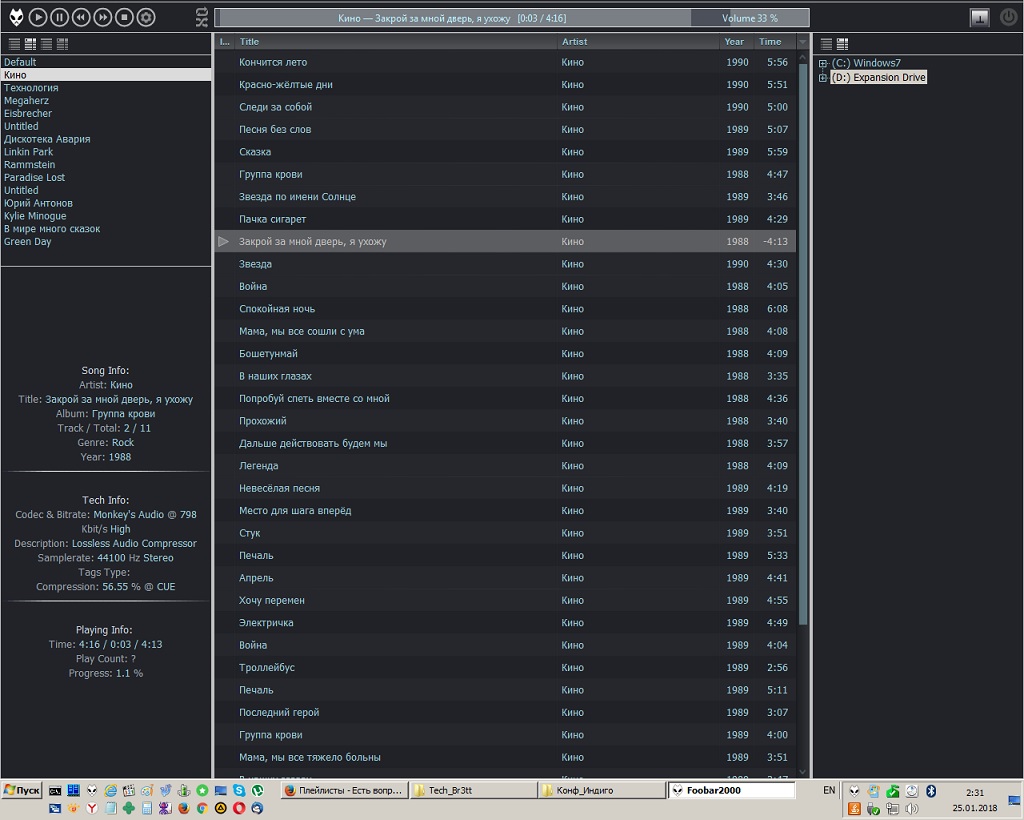Launch Google Chrome from quick launch
1024x820 pixels.
pyautogui.click(x=202, y=808)
